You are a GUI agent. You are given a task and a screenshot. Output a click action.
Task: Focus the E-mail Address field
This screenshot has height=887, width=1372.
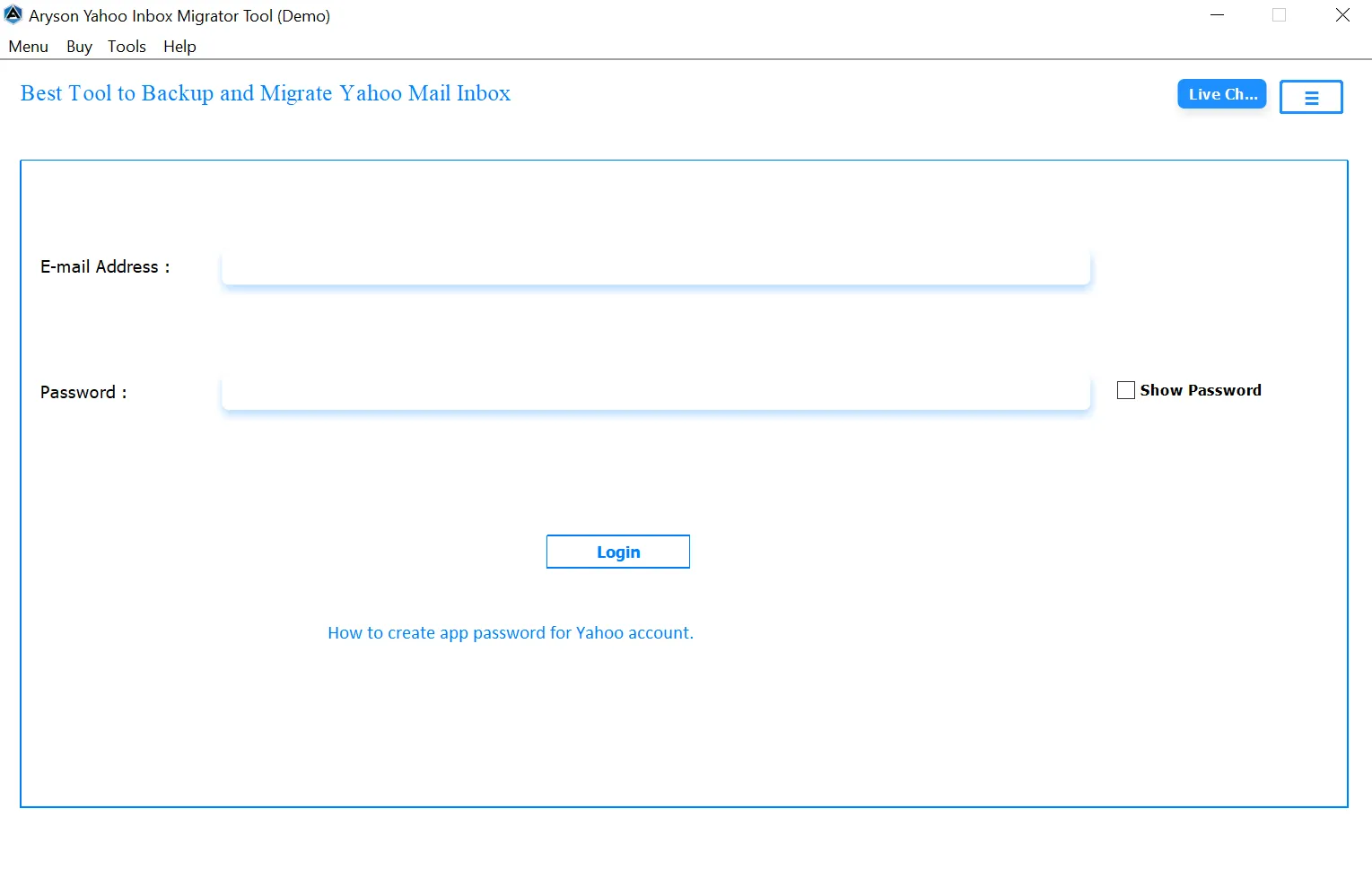[x=656, y=267]
